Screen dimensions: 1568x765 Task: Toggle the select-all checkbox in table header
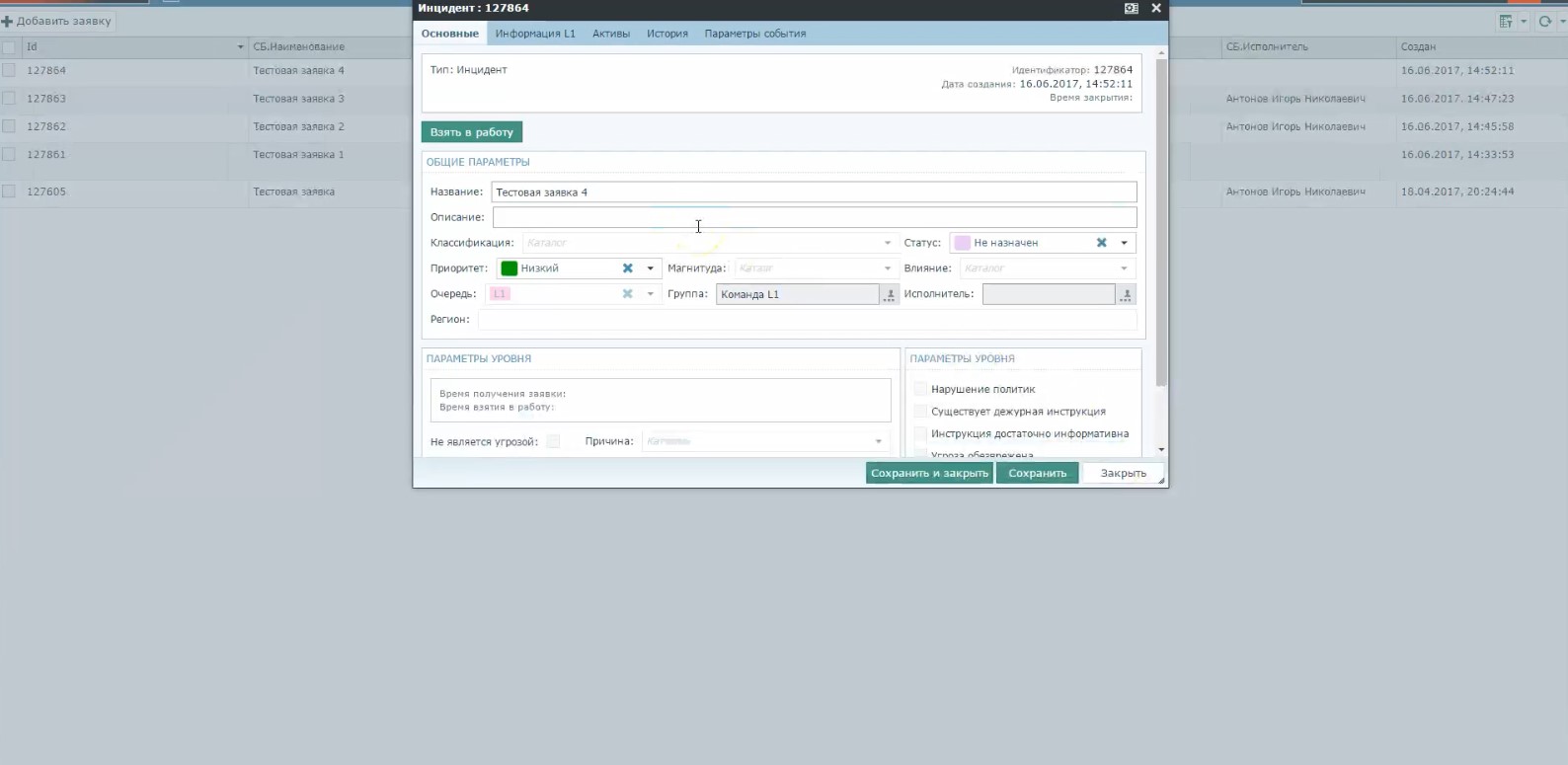tap(9, 47)
